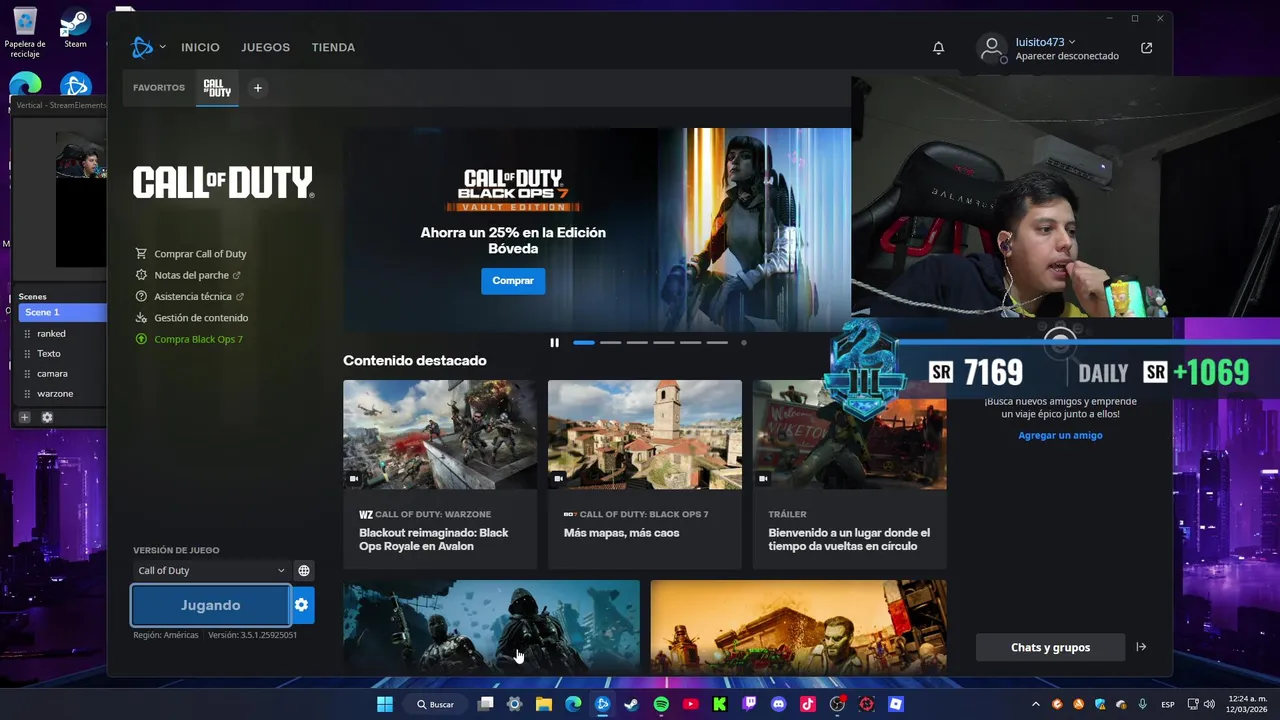Expand the Call of Duty game version dropdown
Image resolution: width=1280 pixels, height=720 pixels.
[211, 571]
